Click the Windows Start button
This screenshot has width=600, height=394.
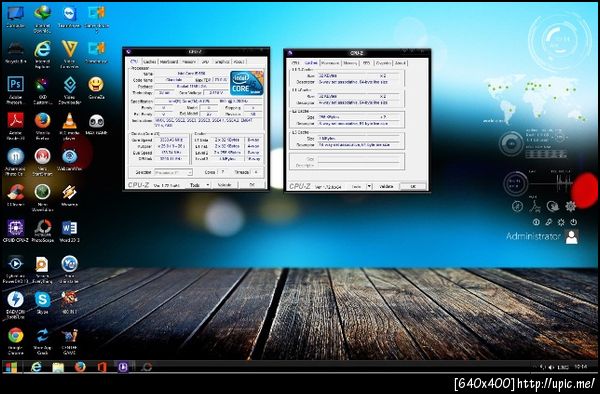pos(11,367)
